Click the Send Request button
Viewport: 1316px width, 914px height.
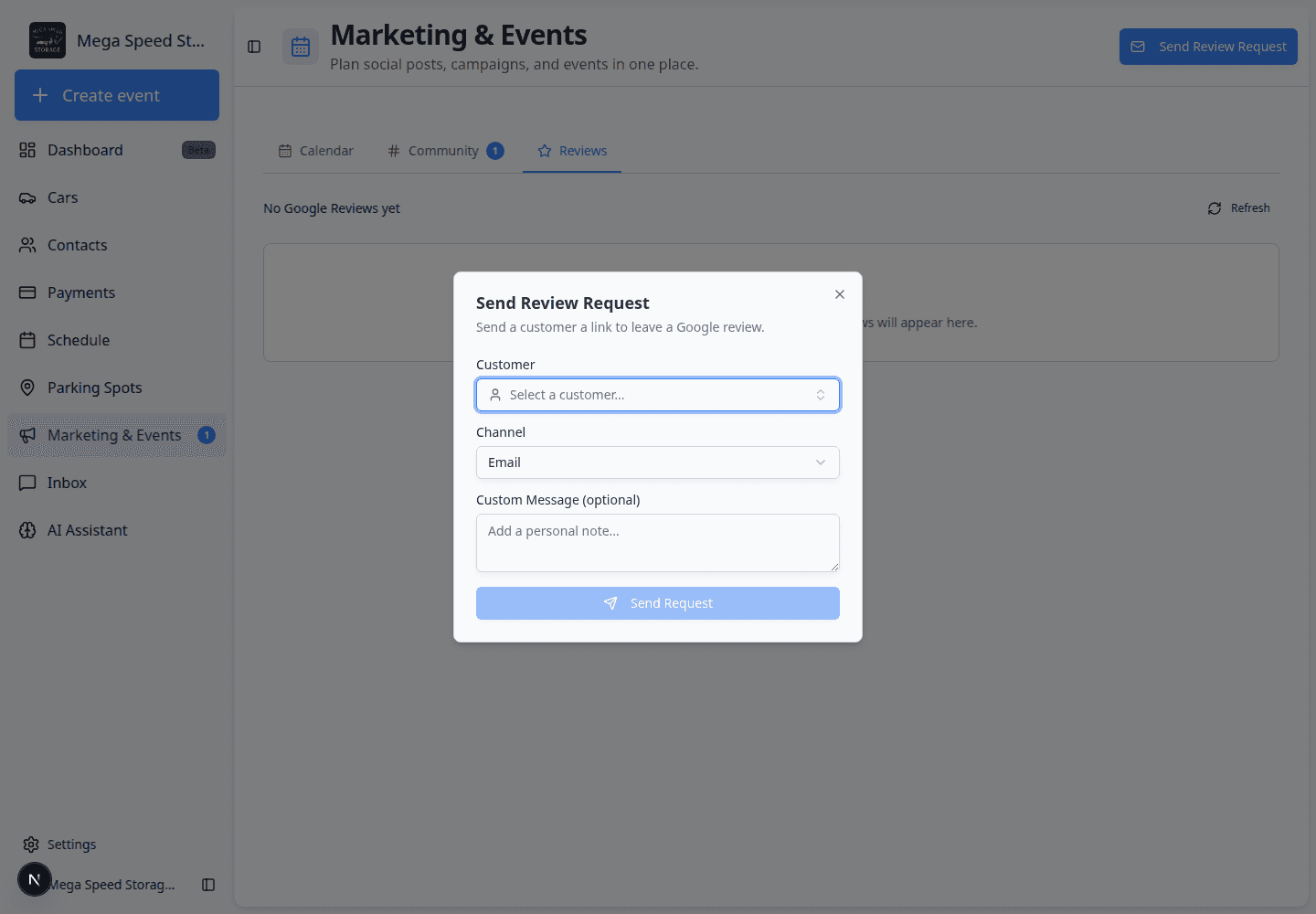point(658,603)
